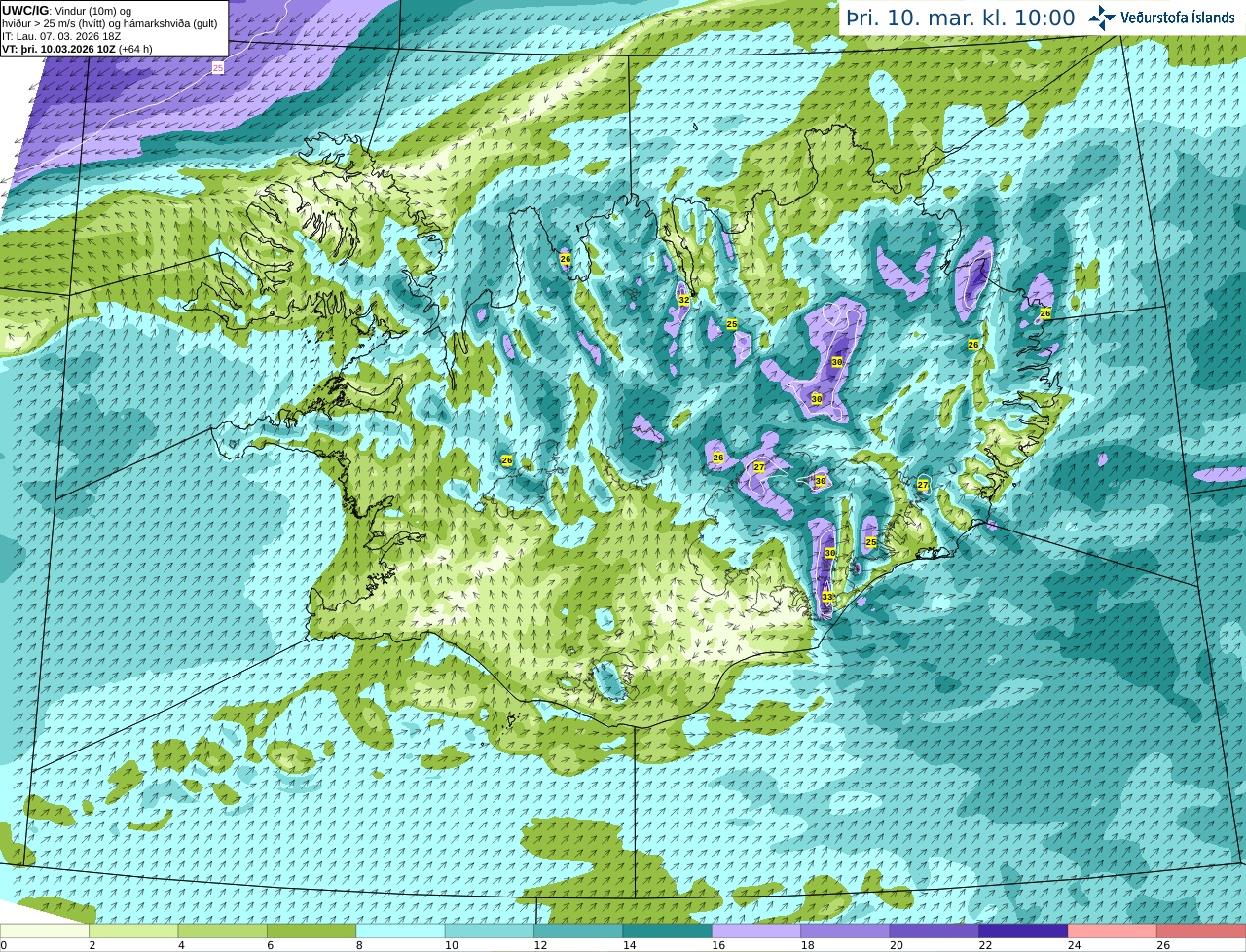Pick the pale yellow 0–2 m/s swatch
Screen dimensions: 1246x952
tap(45, 931)
